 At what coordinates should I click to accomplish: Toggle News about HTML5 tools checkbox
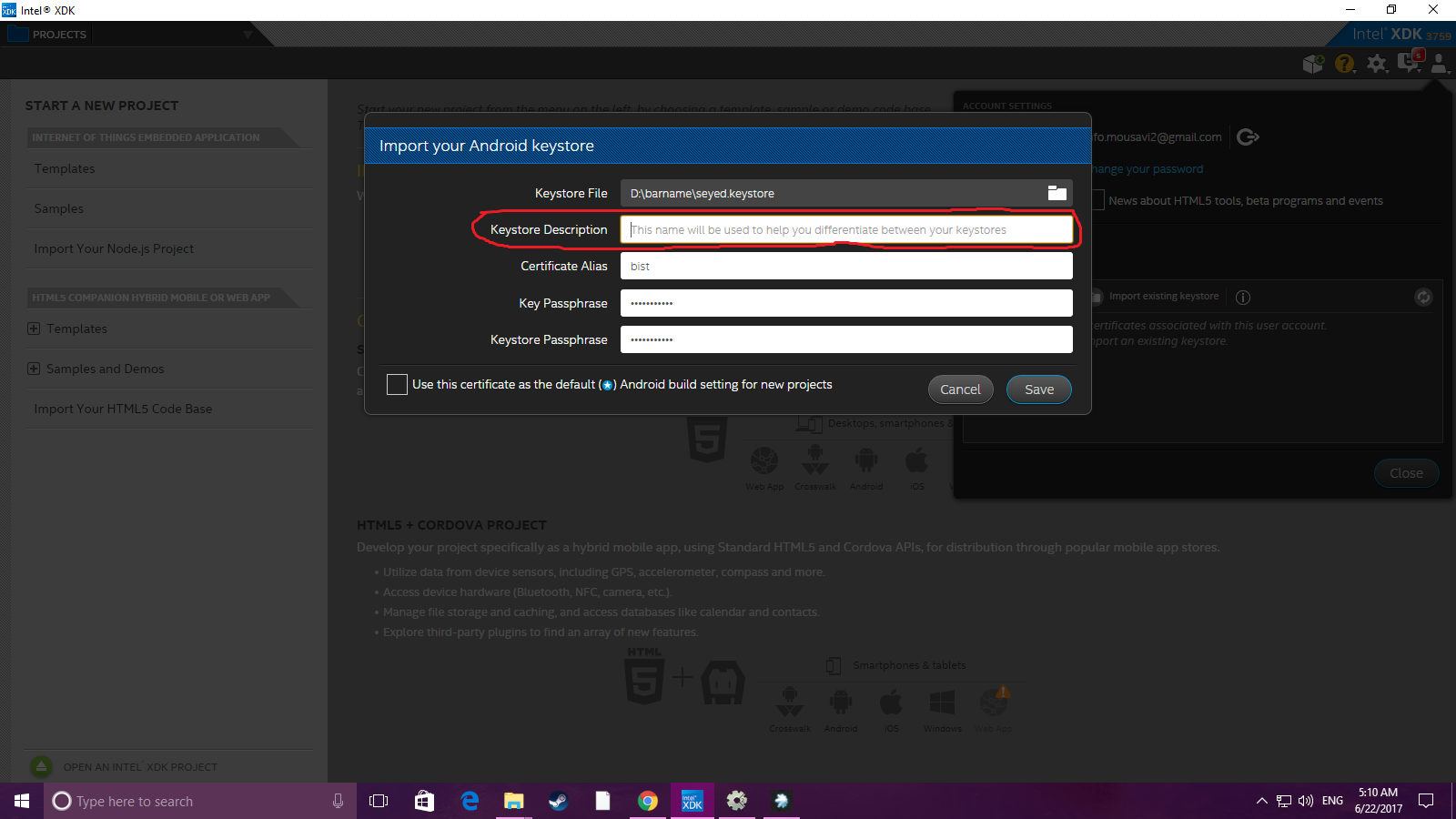click(1097, 200)
